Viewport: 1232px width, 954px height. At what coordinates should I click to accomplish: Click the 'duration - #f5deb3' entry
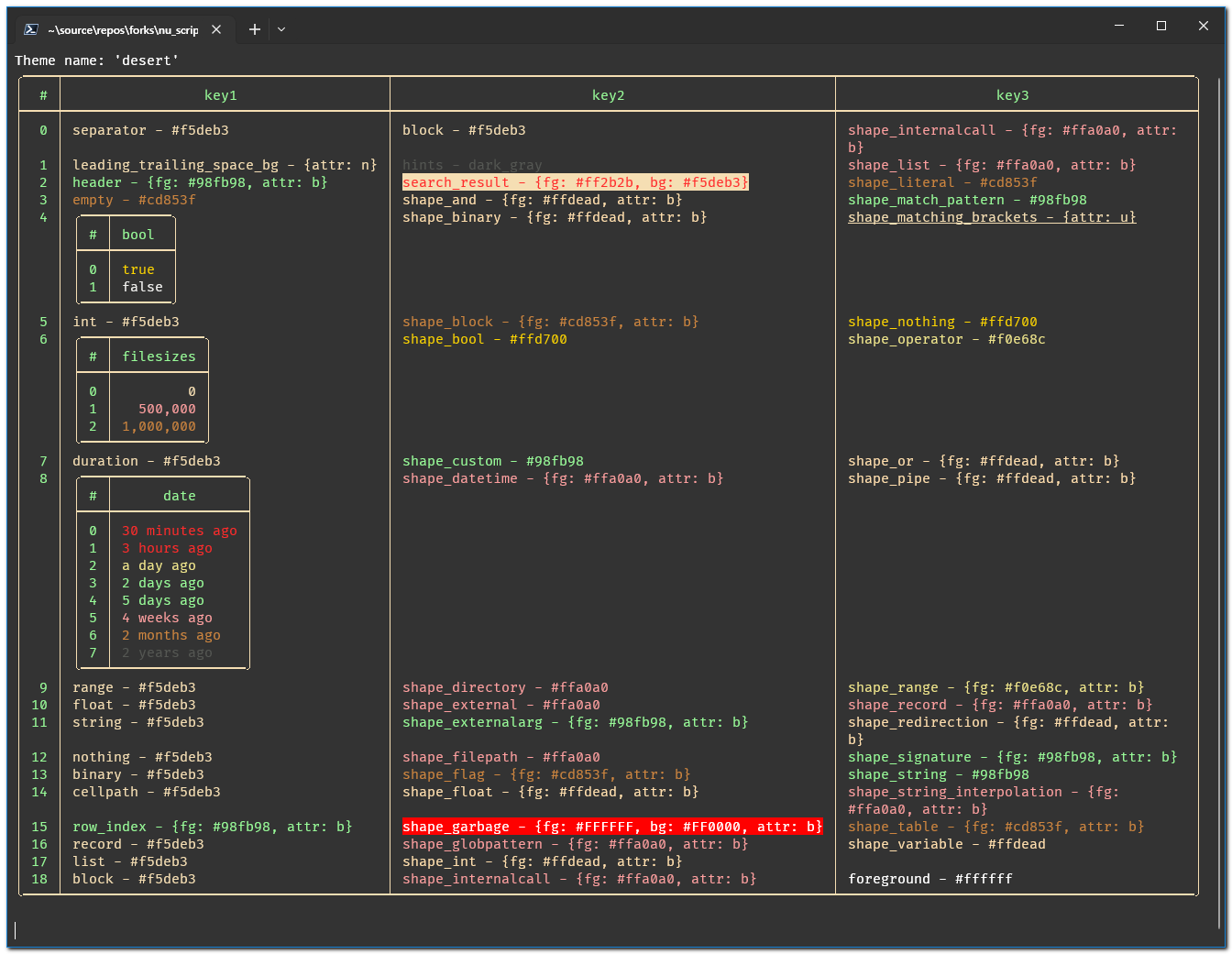pos(147,461)
